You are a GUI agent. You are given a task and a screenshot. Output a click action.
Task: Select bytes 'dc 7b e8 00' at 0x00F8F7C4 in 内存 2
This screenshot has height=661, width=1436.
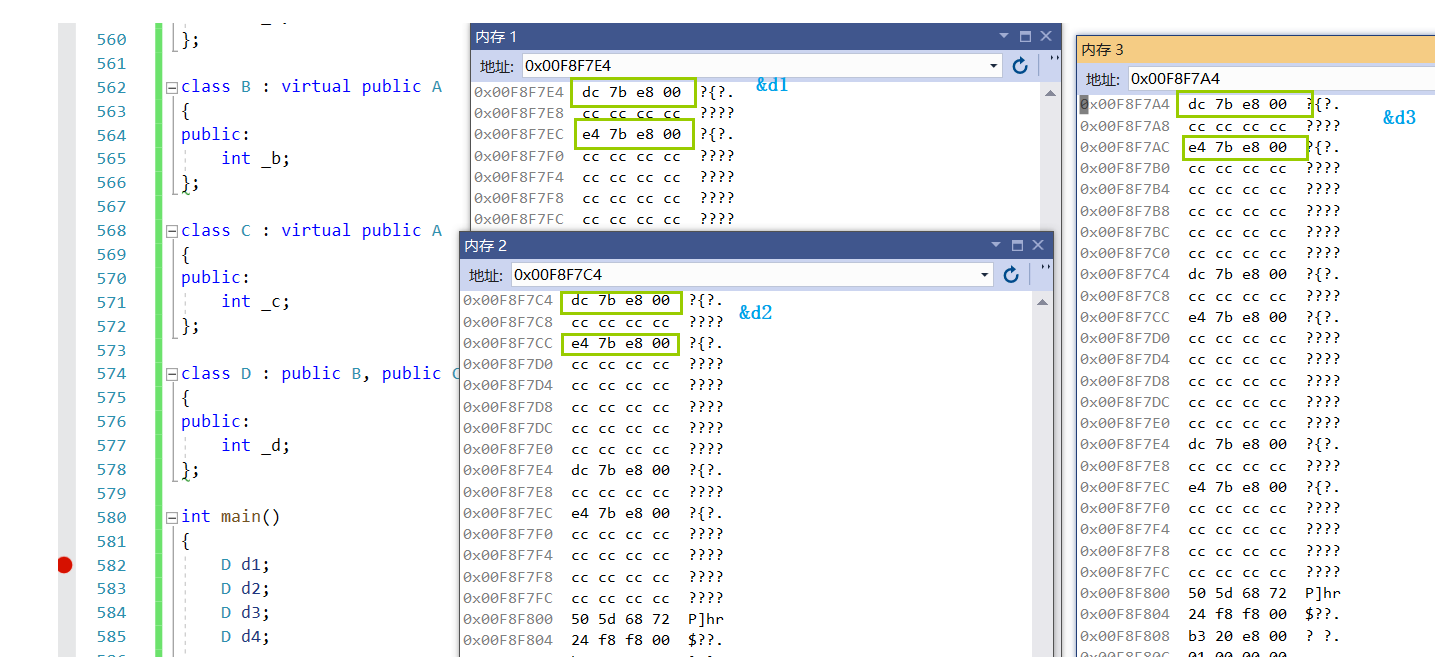click(x=621, y=301)
